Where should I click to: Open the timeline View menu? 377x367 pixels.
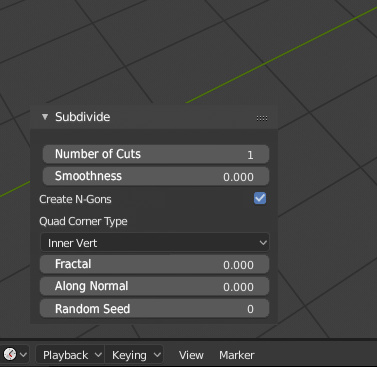pos(191,355)
